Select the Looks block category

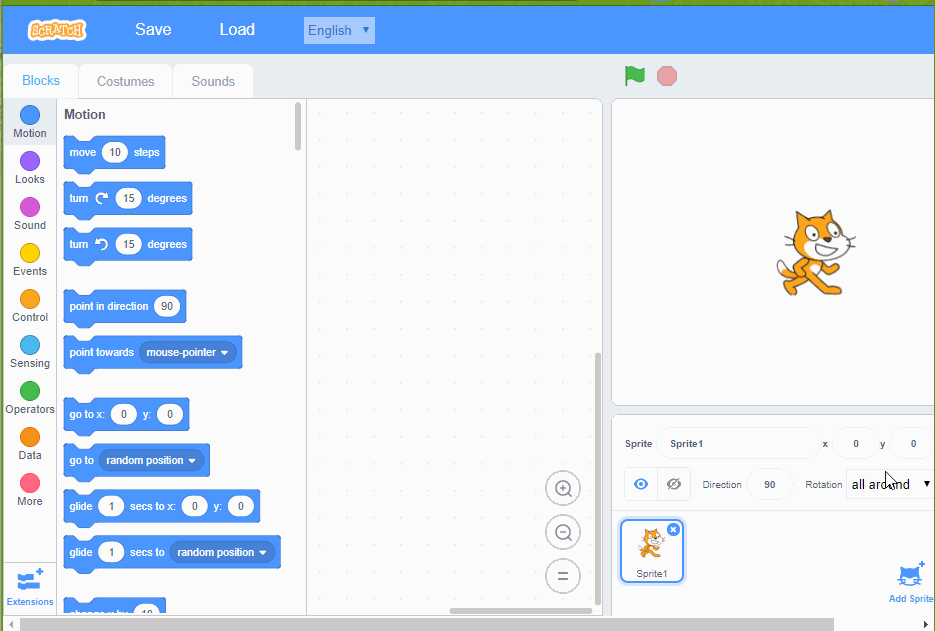pos(29,163)
